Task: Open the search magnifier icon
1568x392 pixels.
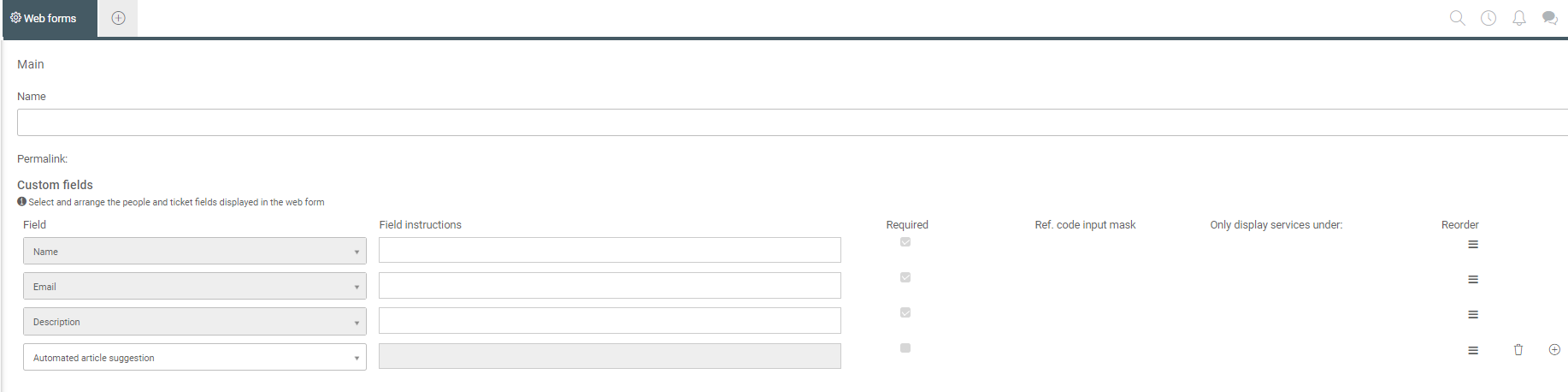Action: [1458, 18]
